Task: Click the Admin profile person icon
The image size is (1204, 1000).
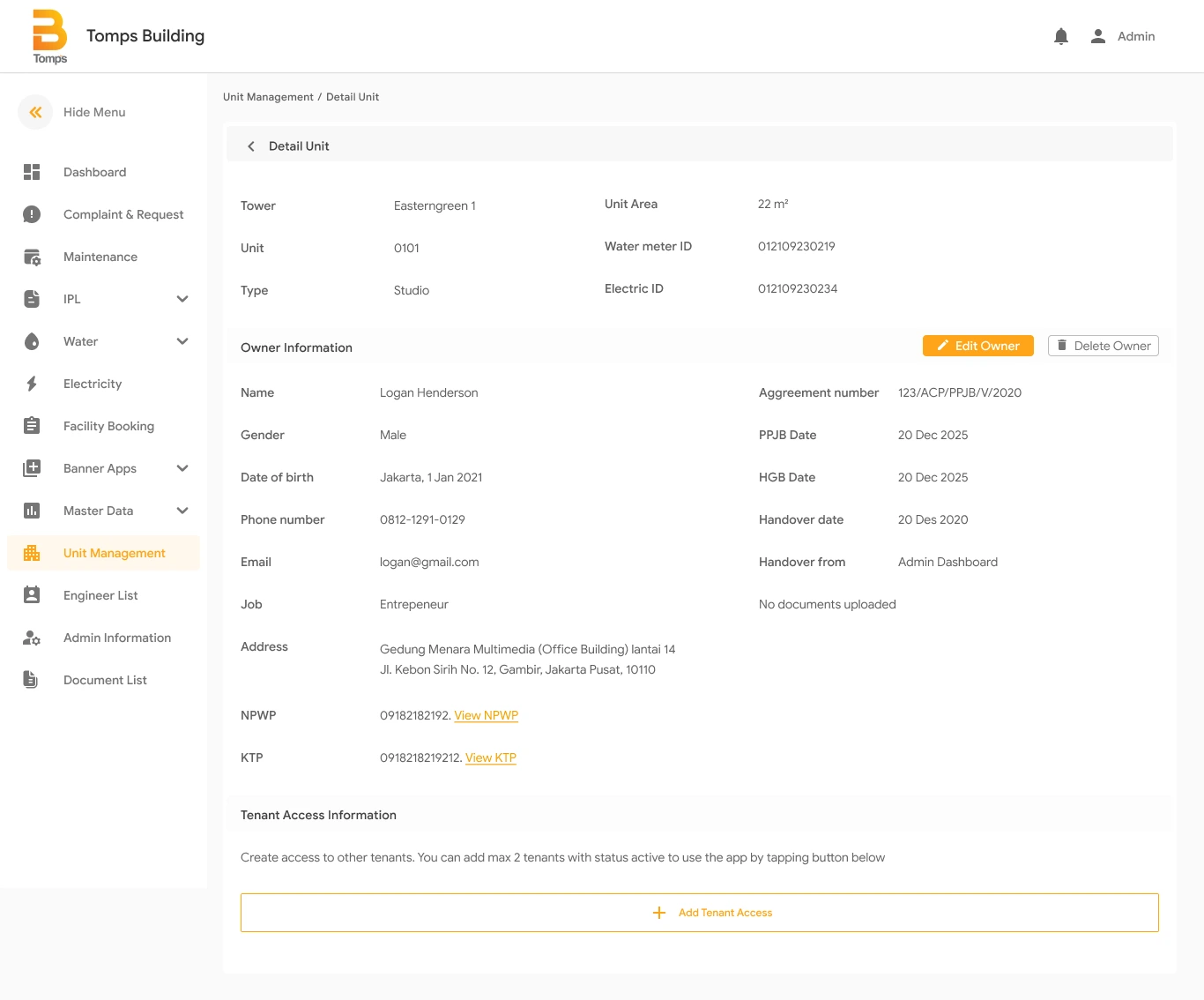Action: 1097,36
